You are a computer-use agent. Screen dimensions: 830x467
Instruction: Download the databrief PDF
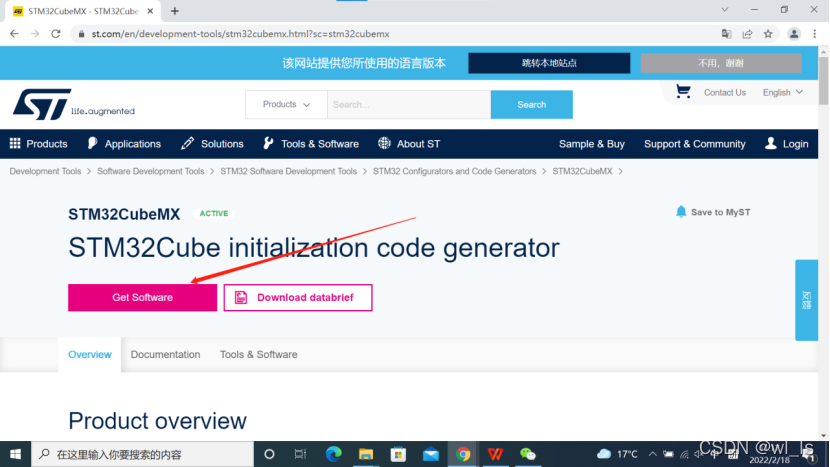[x=298, y=298]
